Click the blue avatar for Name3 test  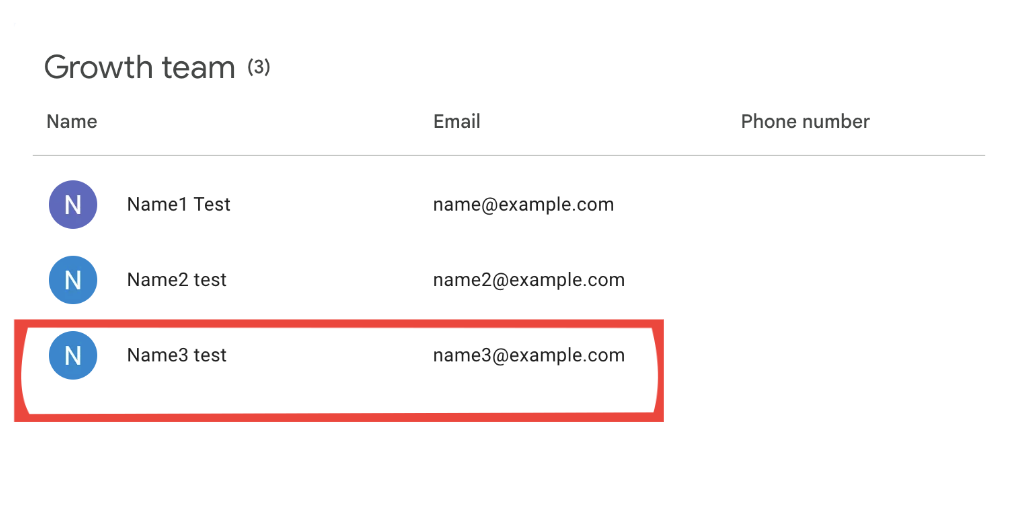point(73,355)
